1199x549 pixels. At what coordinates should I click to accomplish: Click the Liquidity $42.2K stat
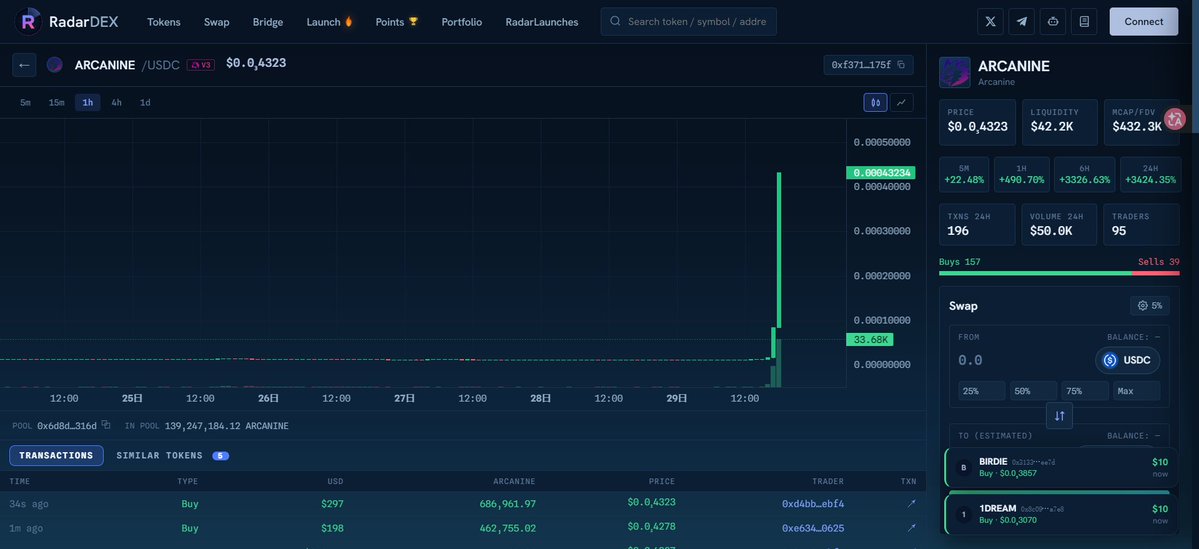[1059, 122]
